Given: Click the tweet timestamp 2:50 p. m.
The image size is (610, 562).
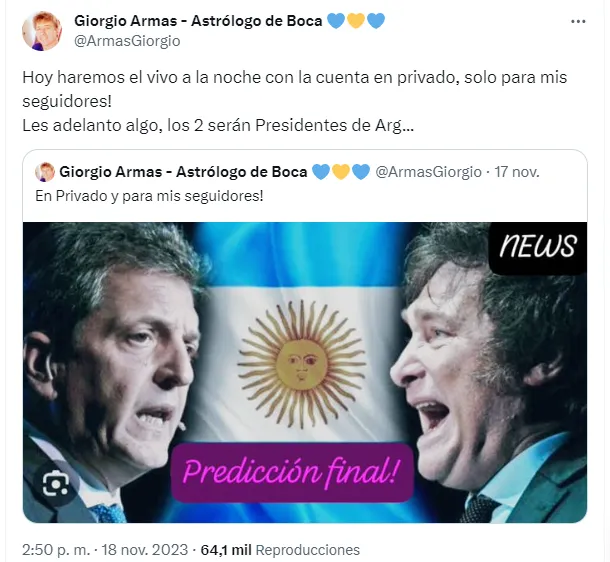Looking at the screenshot, I should tap(56, 550).
